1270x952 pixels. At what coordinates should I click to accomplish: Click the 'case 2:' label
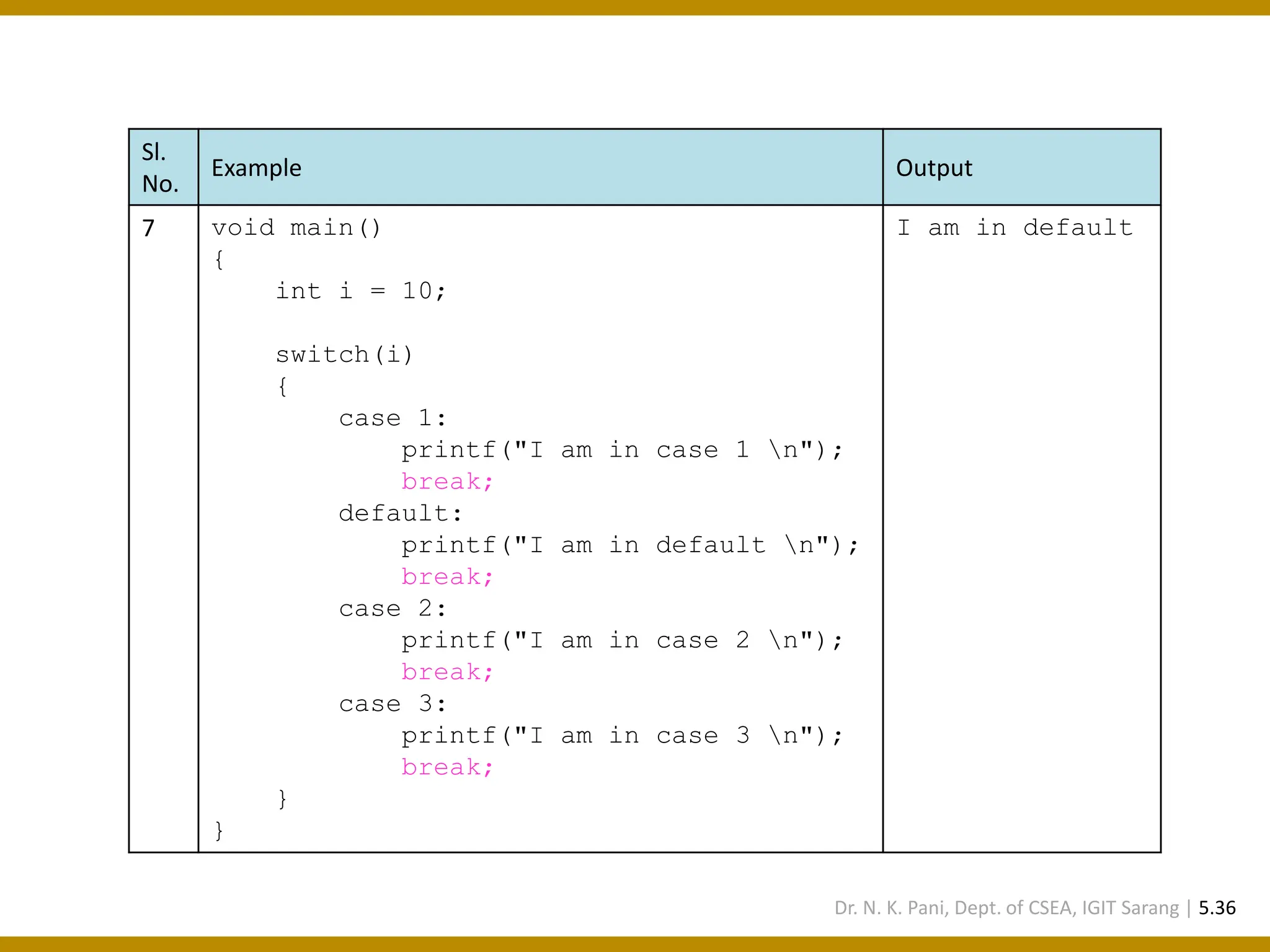pyautogui.click(x=393, y=609)
